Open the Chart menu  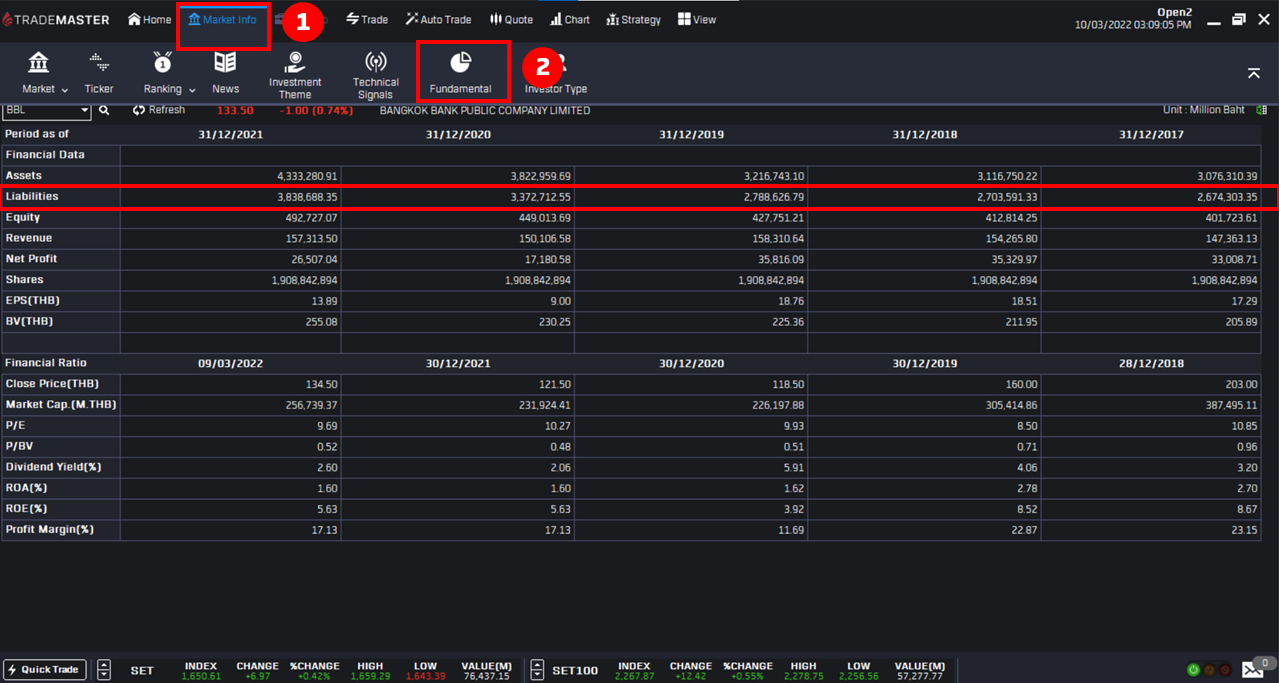coord(570,19)
